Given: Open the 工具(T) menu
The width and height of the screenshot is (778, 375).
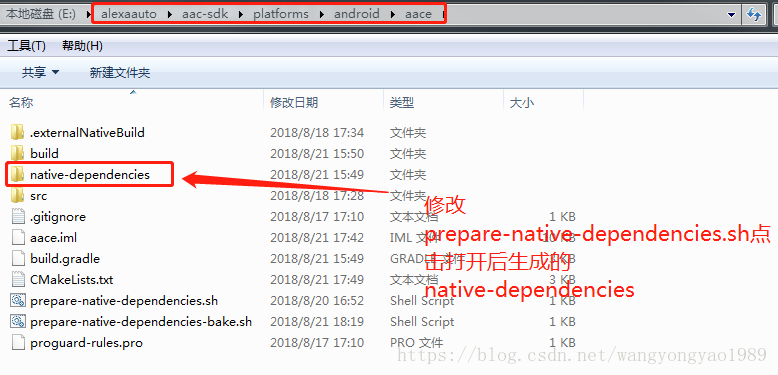Looking at the screenshot, I should (26, 46).
